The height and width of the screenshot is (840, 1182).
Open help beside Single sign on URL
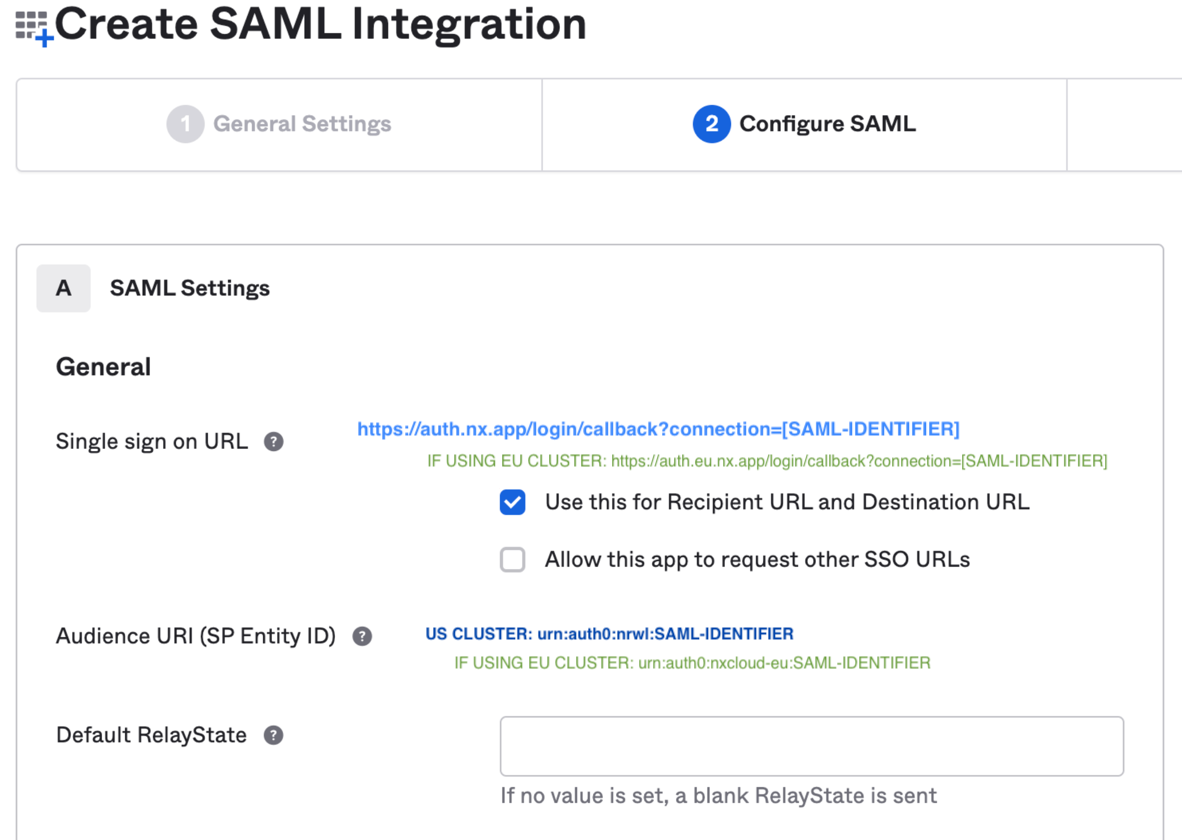point(273,442)
